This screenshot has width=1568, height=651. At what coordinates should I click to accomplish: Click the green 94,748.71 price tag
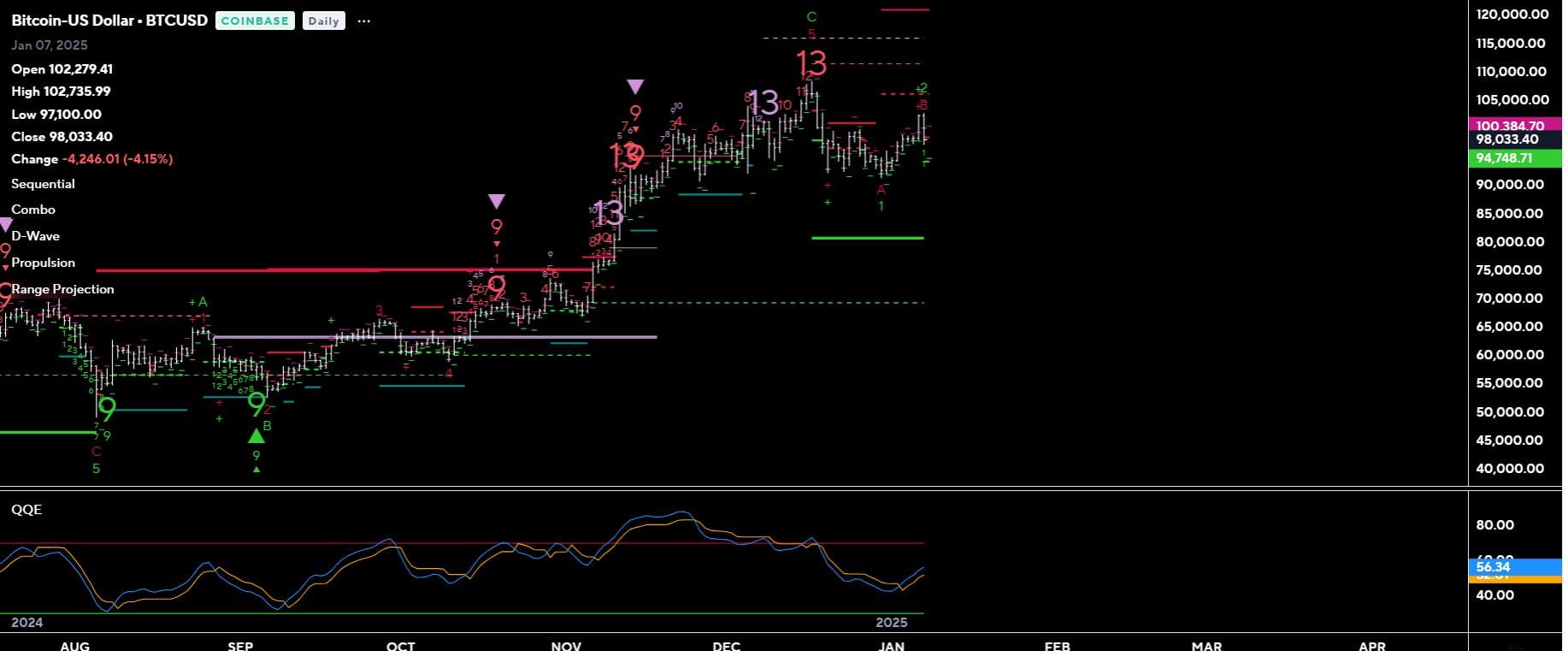1510,158
